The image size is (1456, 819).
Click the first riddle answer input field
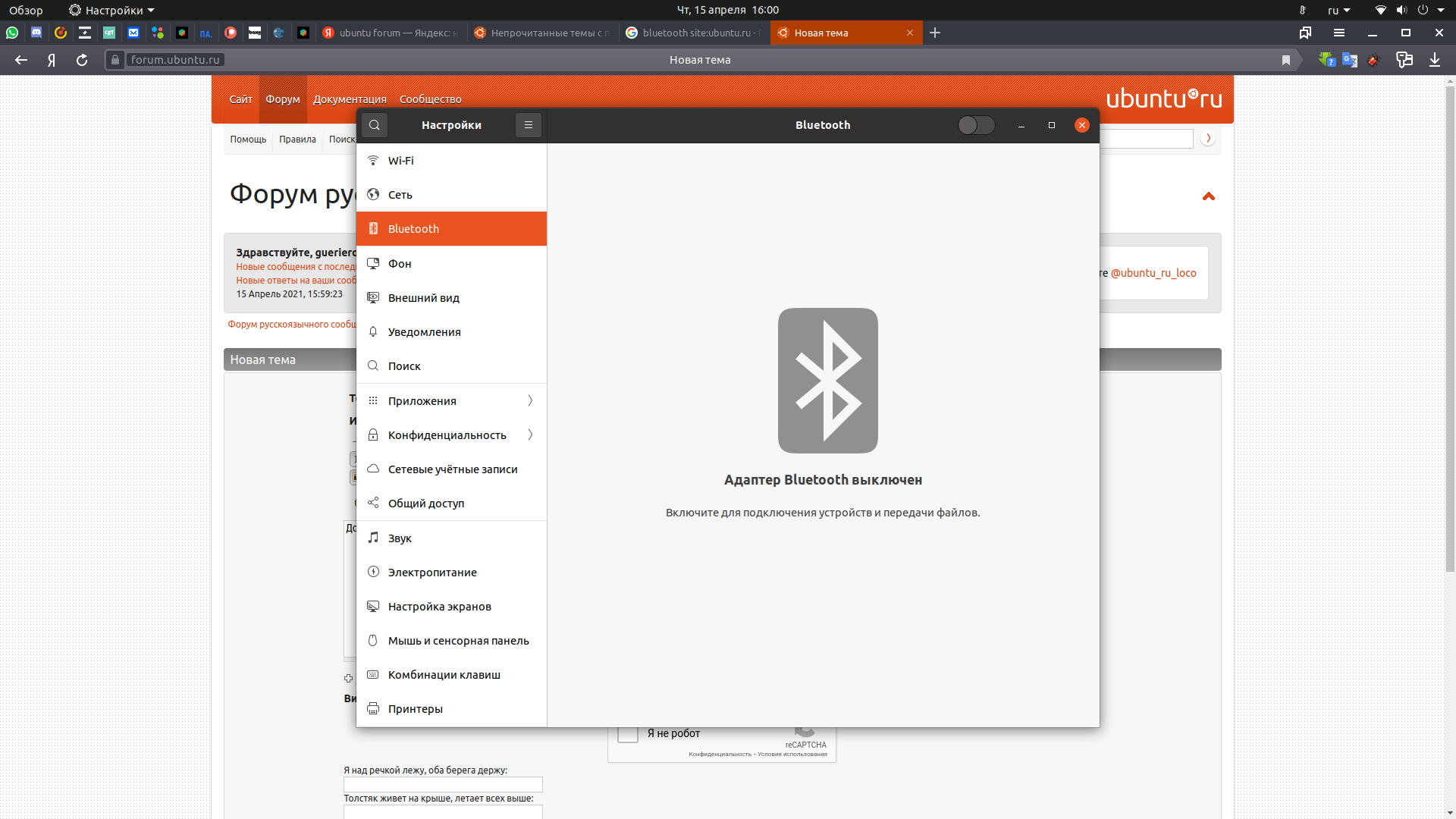tap(443, 784)
